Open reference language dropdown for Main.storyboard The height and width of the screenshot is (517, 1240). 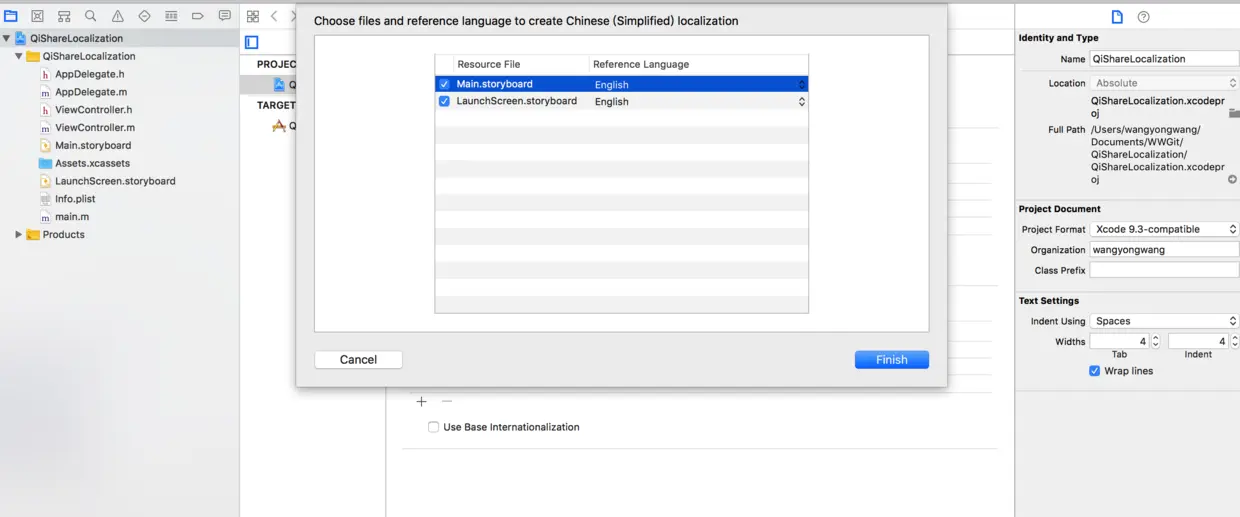point(801,85)
